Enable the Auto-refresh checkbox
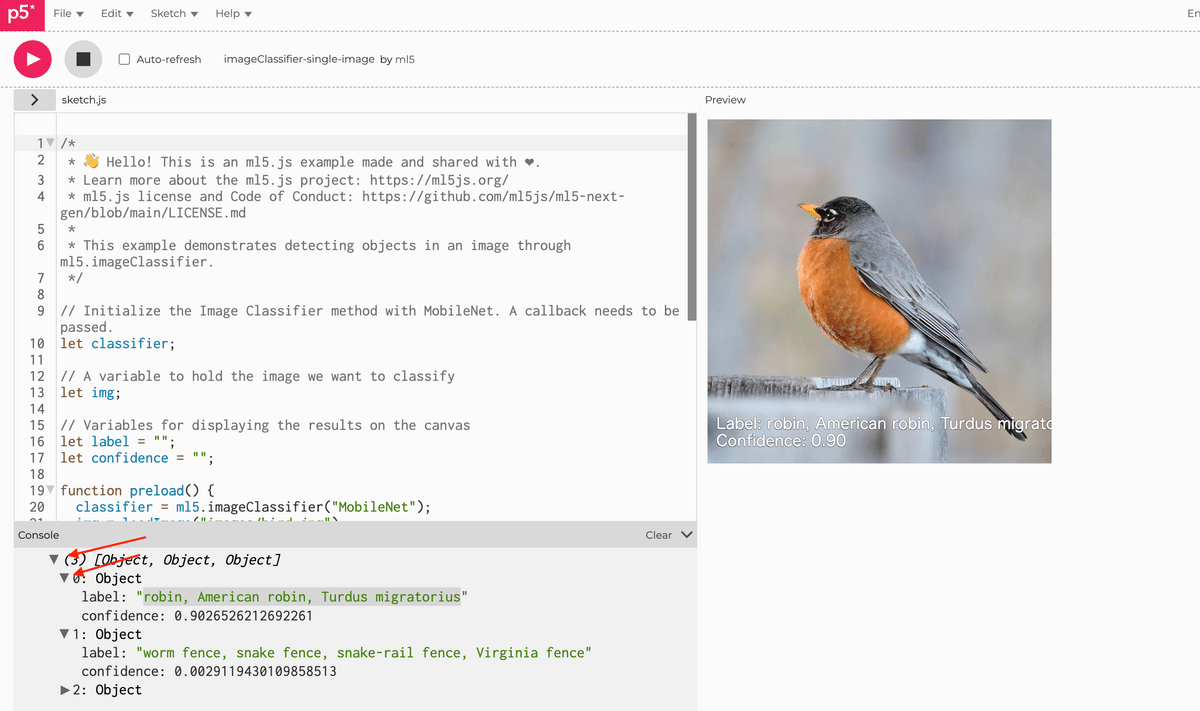 point(123,59)
